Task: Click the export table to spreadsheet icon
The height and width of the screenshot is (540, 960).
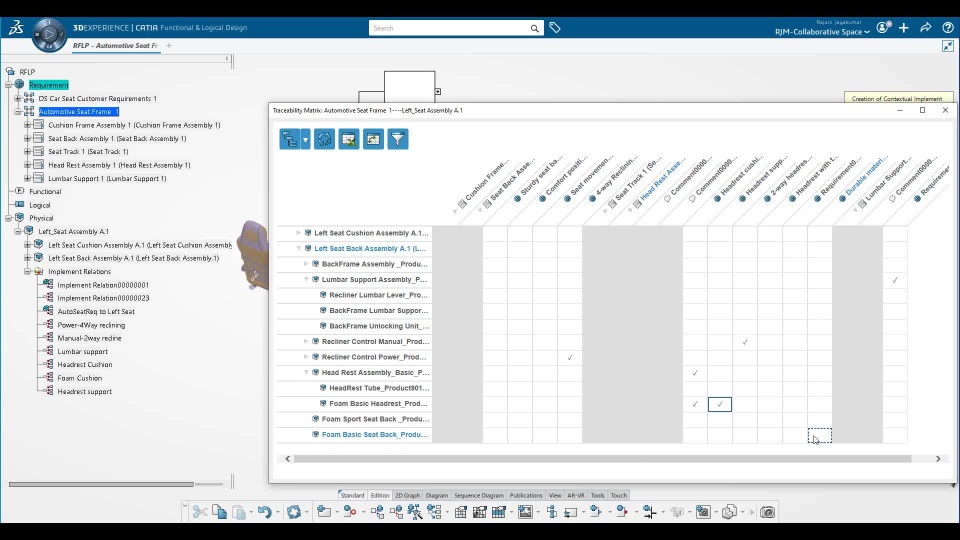Action: coord(349,139)
